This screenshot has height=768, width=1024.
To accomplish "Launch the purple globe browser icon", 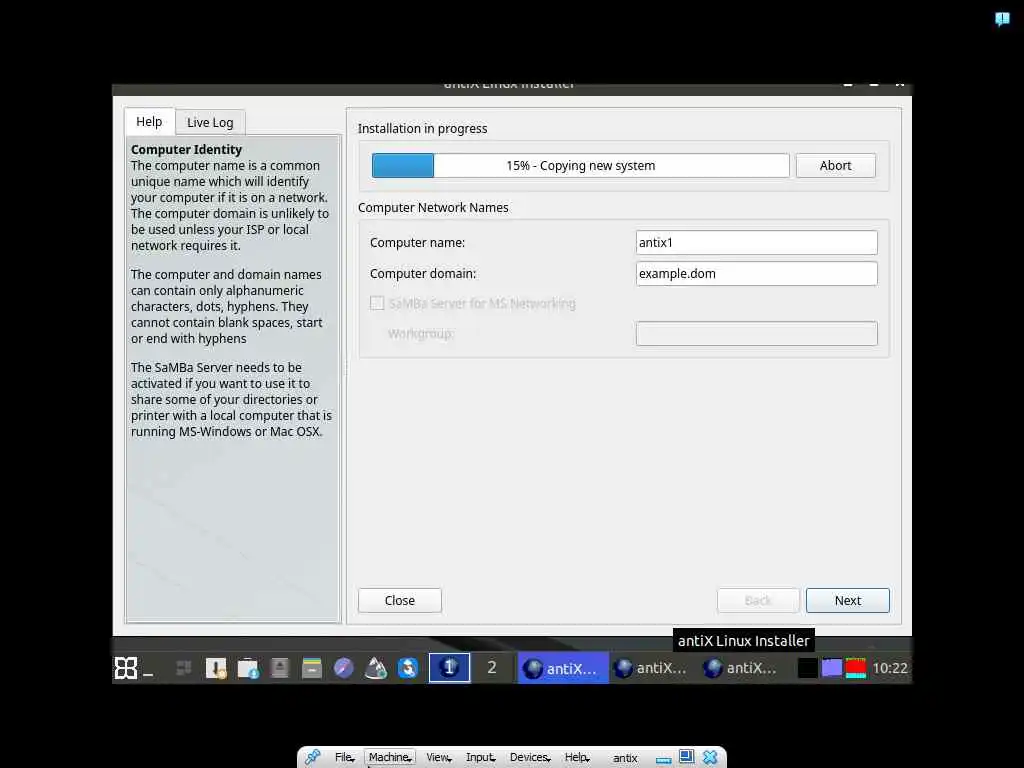I will pyautogui.click(x=344, y=667).
